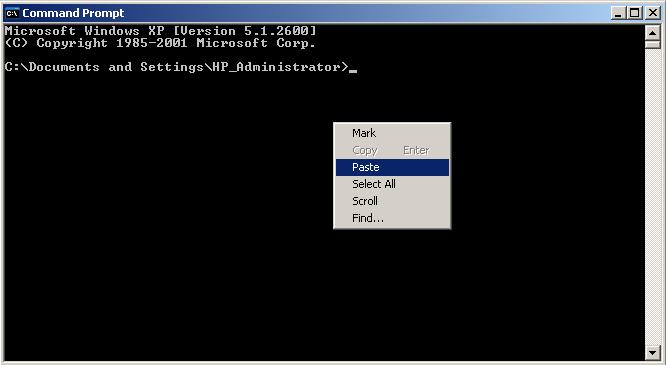Screen dimensions: 666x365
Task: Minimize the Command Prompt window
Action: [618, 13]
